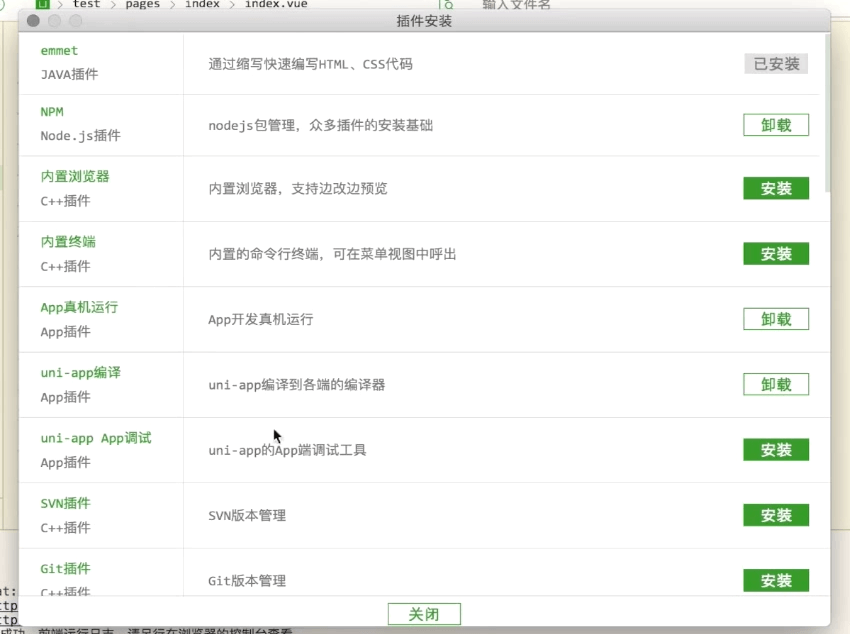The height and width of the screenshot is (634, 850).
Task: Open the Git插件 plugin title
Action: click(65, 568)
